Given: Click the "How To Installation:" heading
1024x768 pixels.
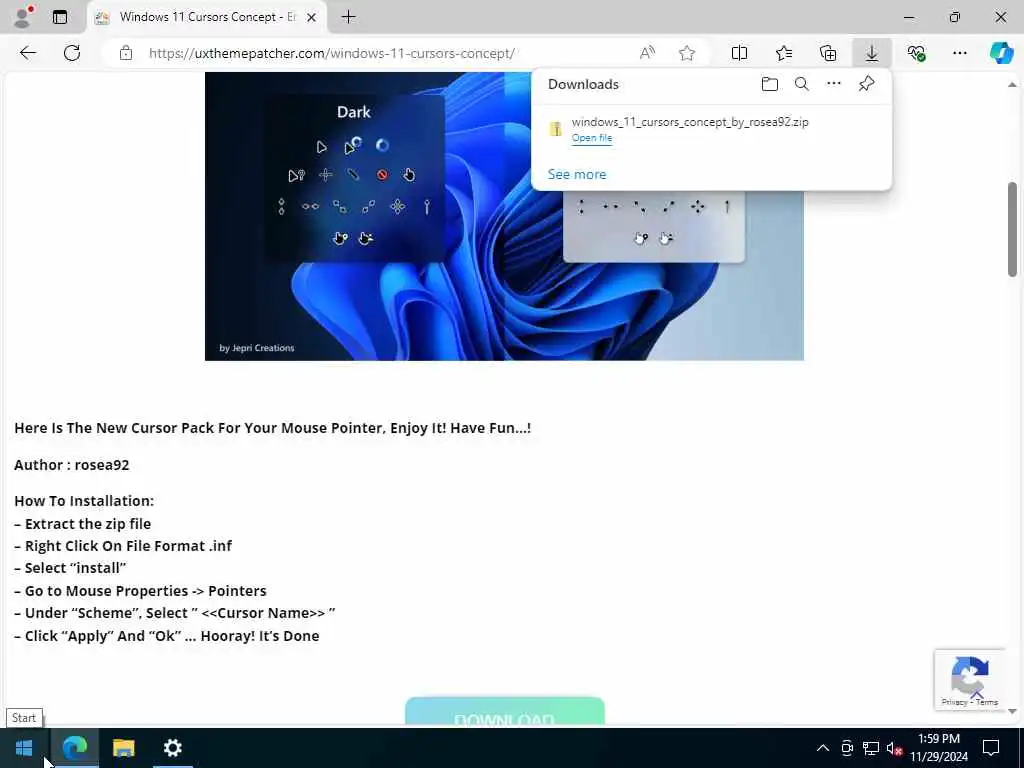Looking at the screenshot, I should pos(84,501).
